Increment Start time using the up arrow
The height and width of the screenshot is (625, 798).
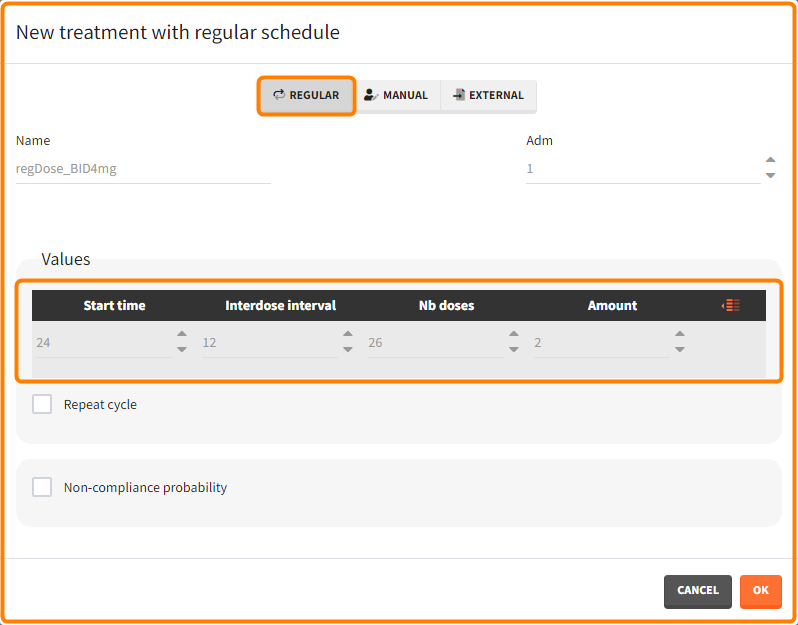click(x=181, y=335)
